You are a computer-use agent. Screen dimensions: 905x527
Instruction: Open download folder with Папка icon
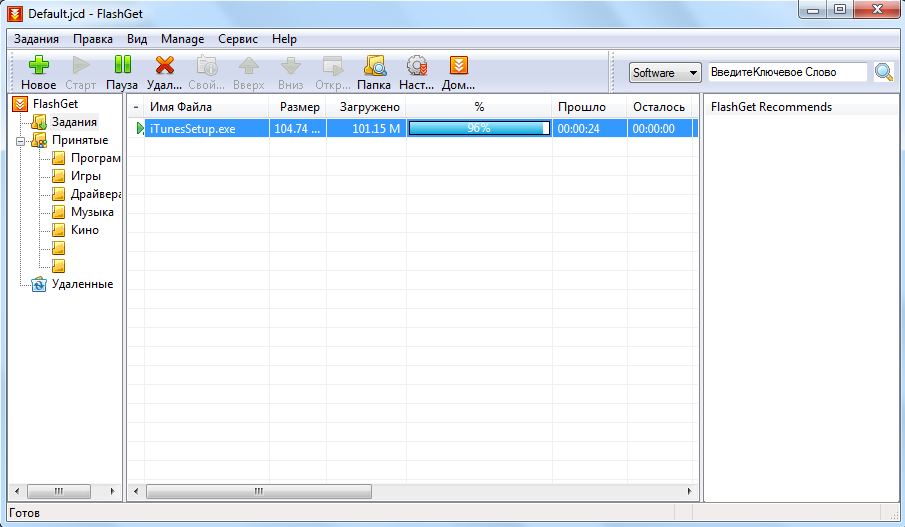375,65
